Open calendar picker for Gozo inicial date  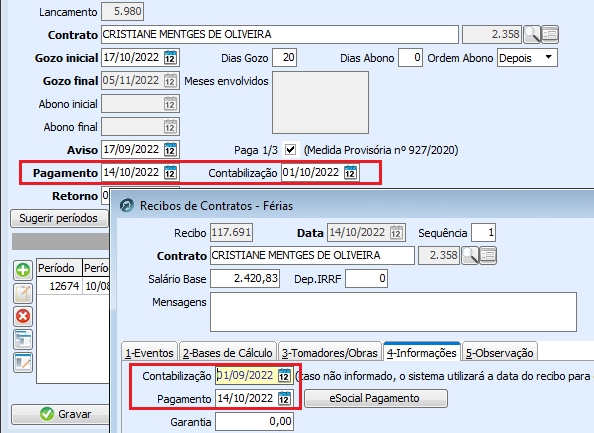(x=170, y=58)
